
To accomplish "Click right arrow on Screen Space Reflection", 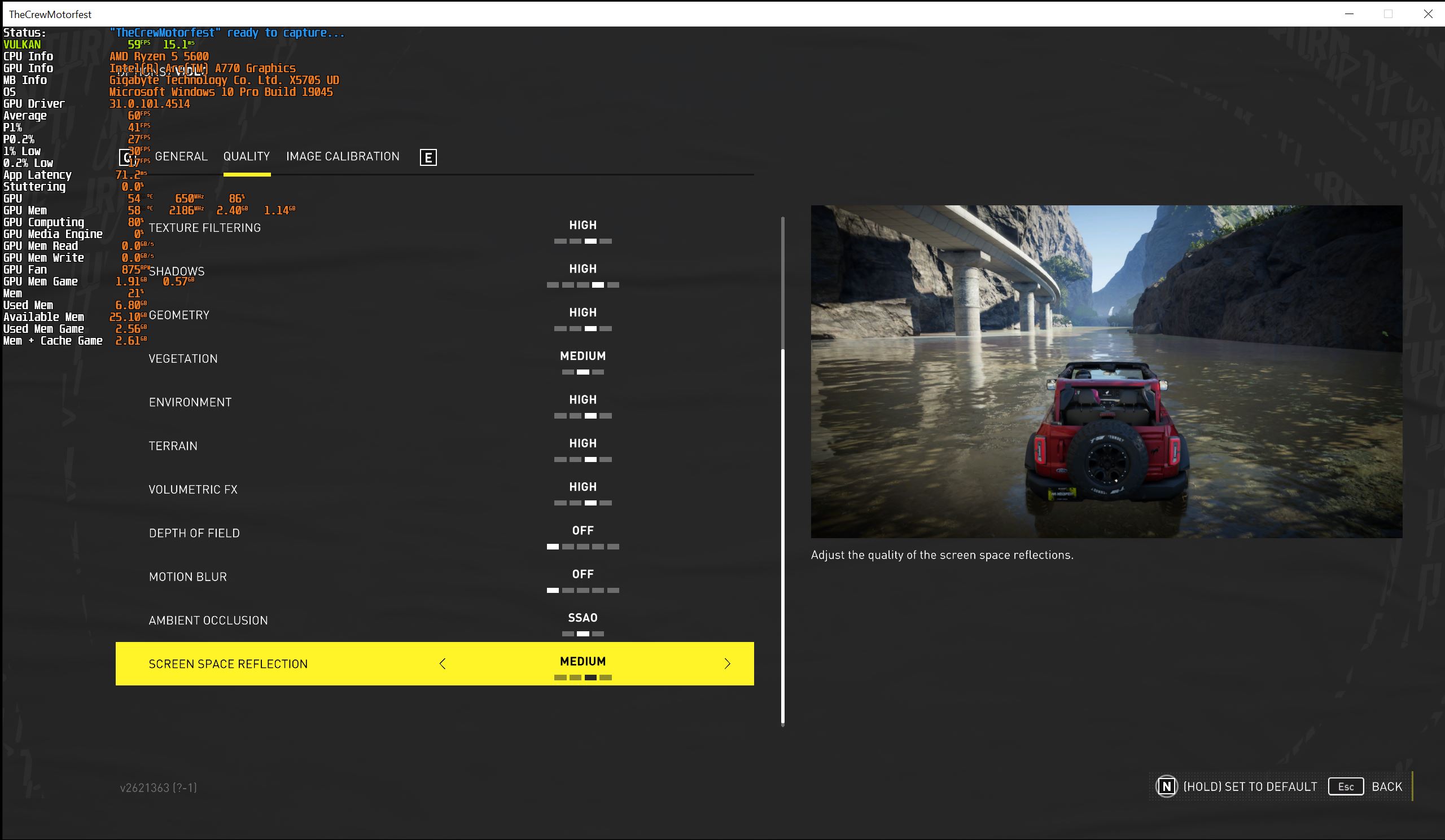I will 727,663.
